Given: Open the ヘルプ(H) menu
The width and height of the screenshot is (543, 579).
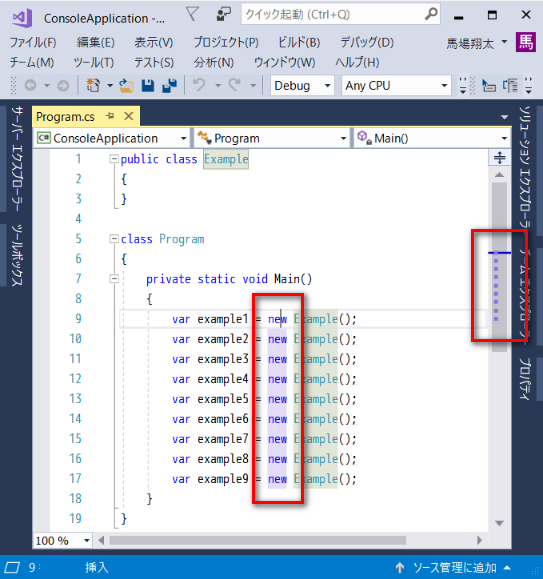Looking at the screenshot, I should click(x=357, y=62).
